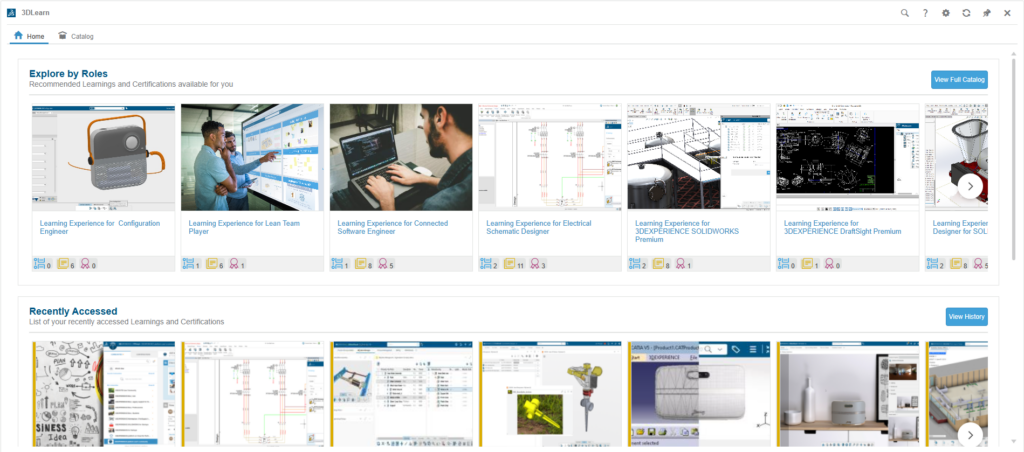This screenshot has height=452, width=1024.
Task: Click learning path icon on Configuration Engineer card
Action: pos(38,264)
